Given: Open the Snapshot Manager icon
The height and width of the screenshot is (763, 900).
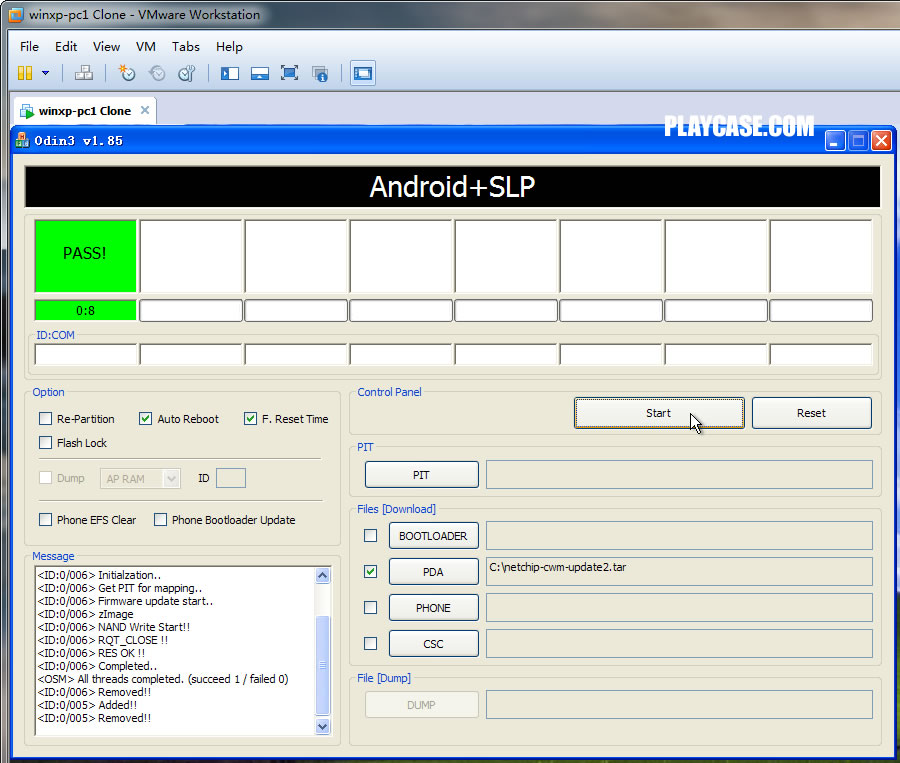Looking at the screenshot, I should click(x=187, y=73).
